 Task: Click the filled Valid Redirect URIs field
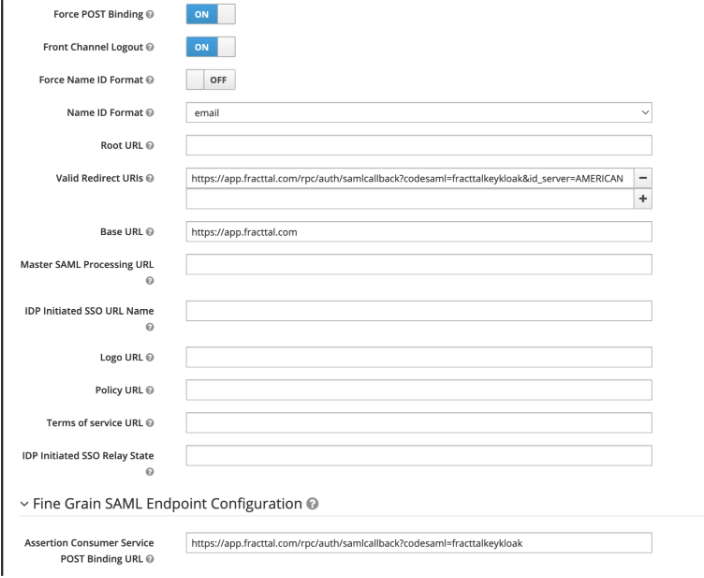click(x=410, y=178)
